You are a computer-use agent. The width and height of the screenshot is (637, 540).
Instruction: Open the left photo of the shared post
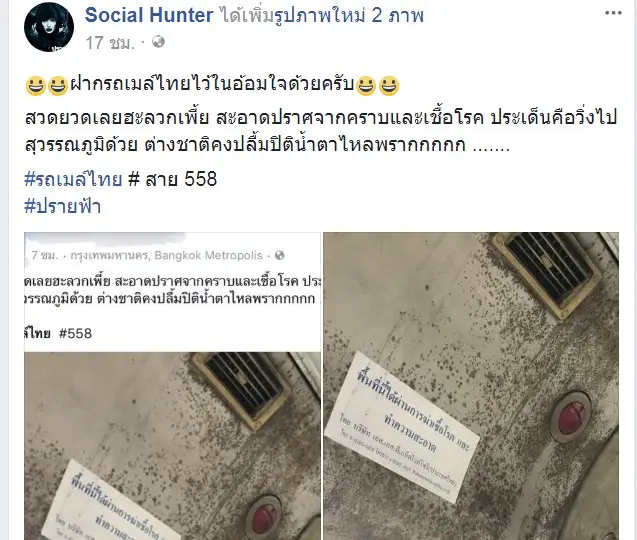173,386
